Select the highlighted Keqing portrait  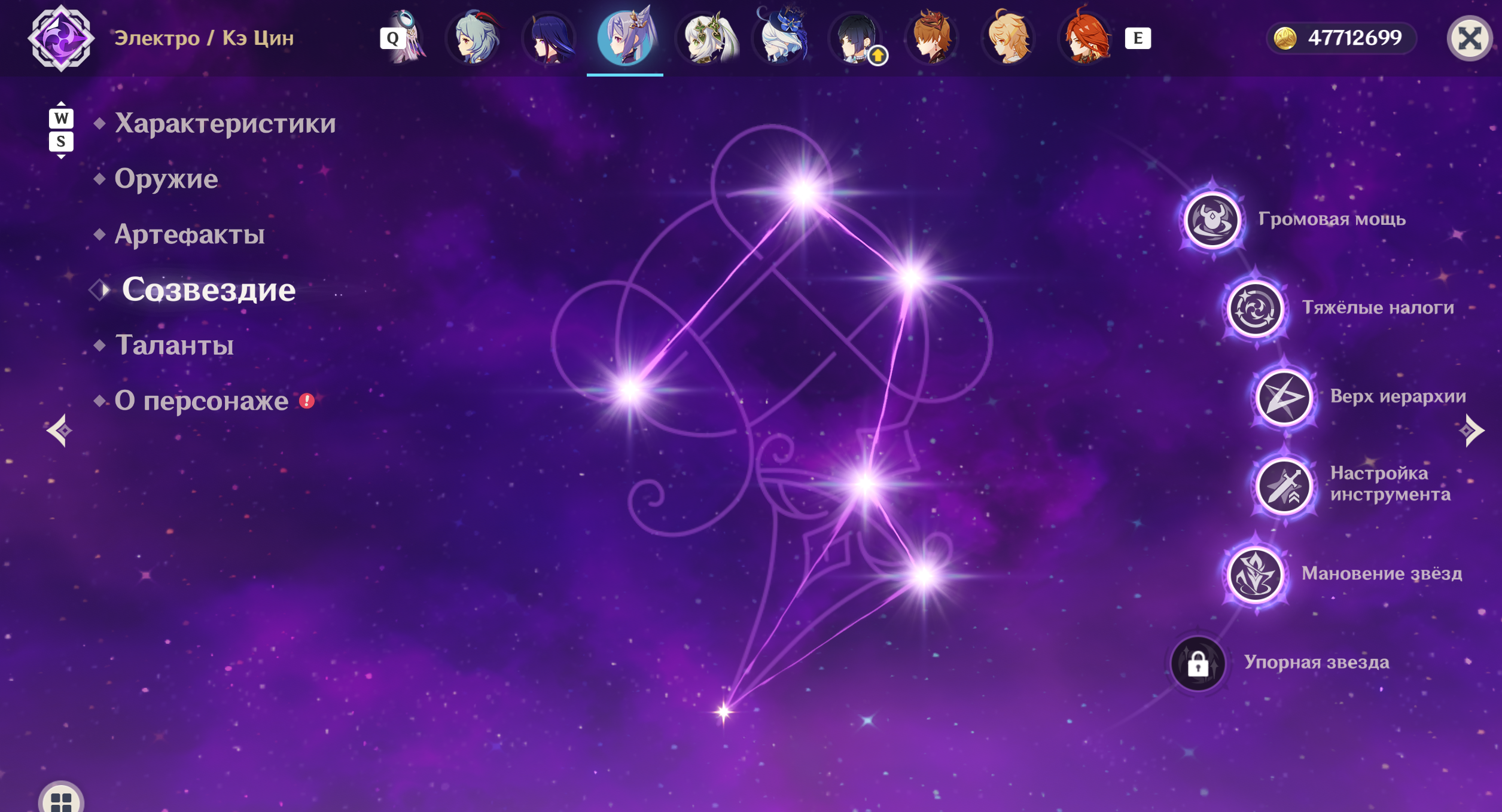coord(626,37)
